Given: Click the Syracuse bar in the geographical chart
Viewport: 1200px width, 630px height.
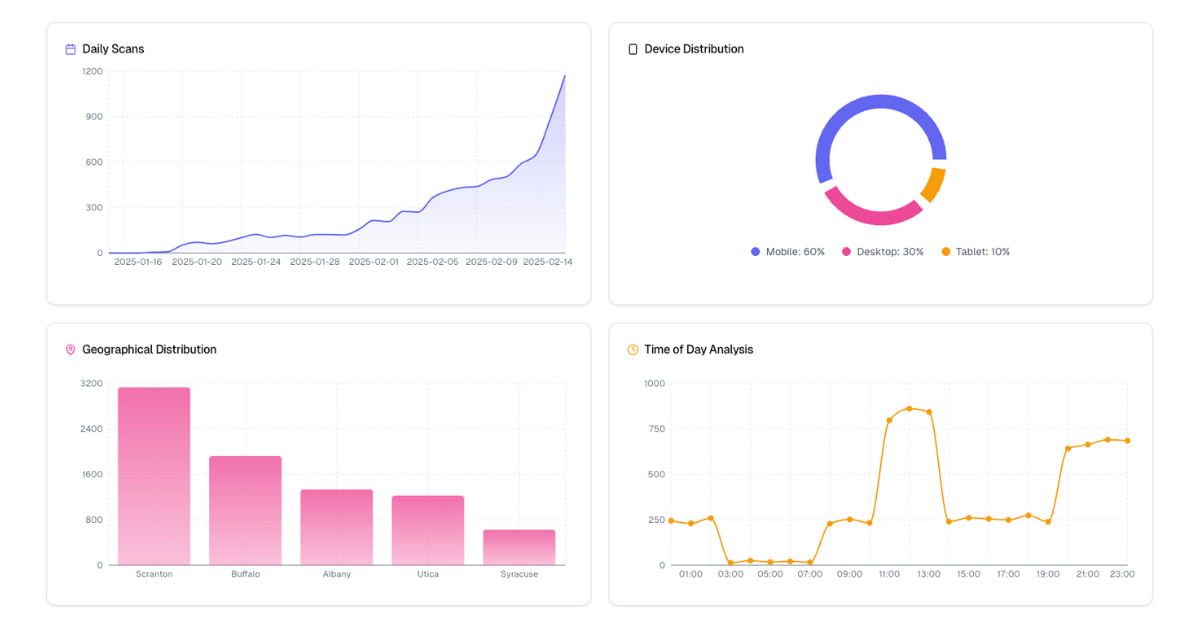Looking at the screenshot, I should click(519, 547).
